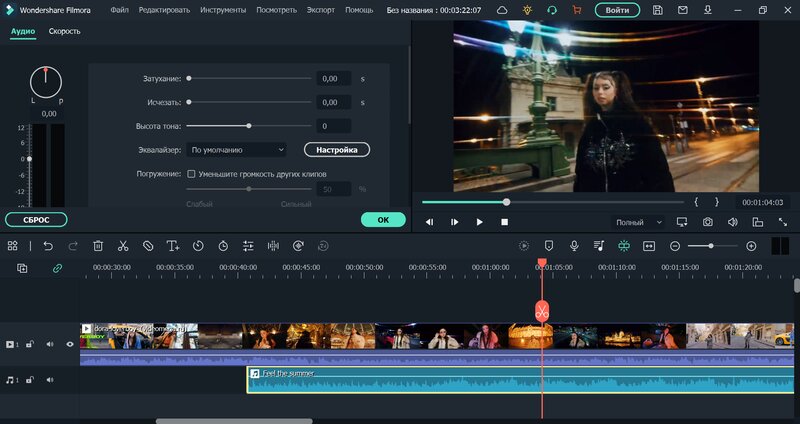This screenshot has width=800, height=424.
Task: Toggle preview volume speaker icon
Action: (x=733, y=222)
